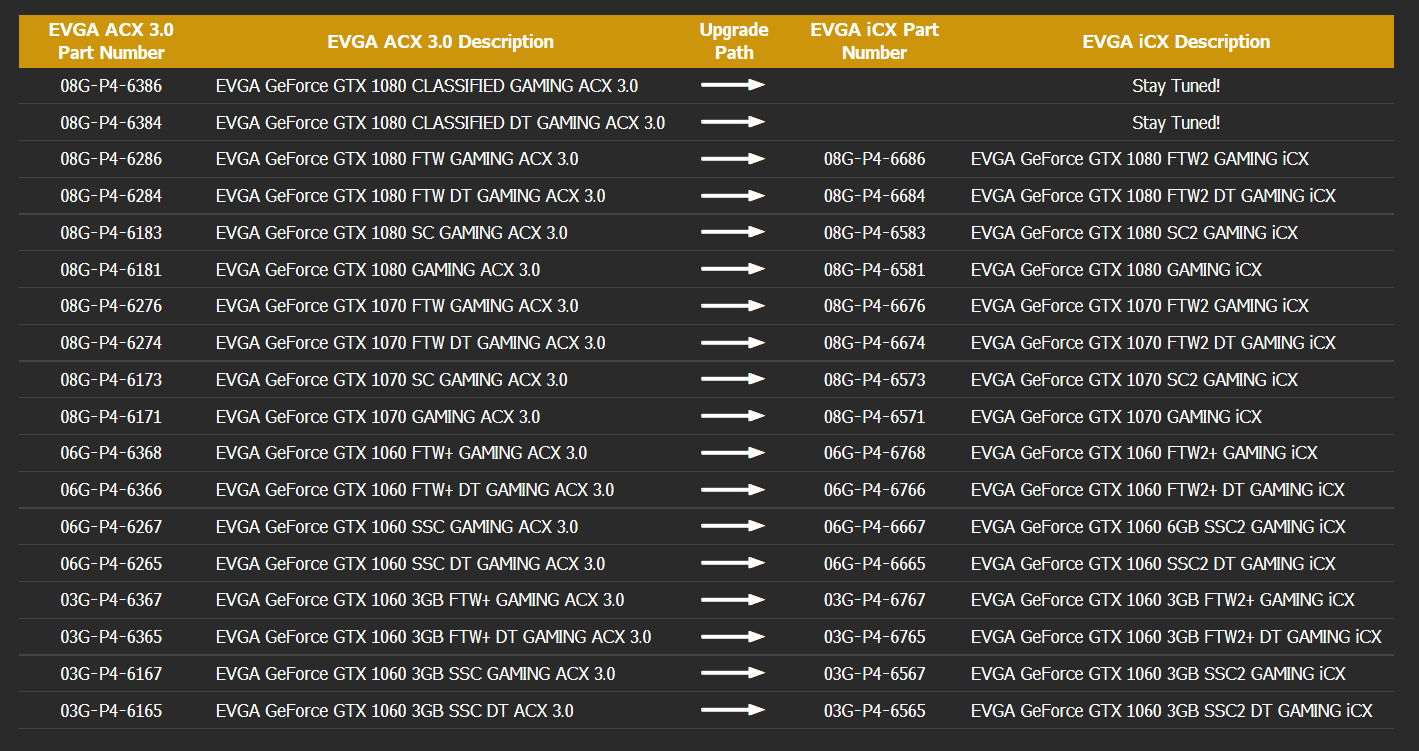Click the upgrade arrow in the 06G-P4-6366 row

tap(733, 490)
